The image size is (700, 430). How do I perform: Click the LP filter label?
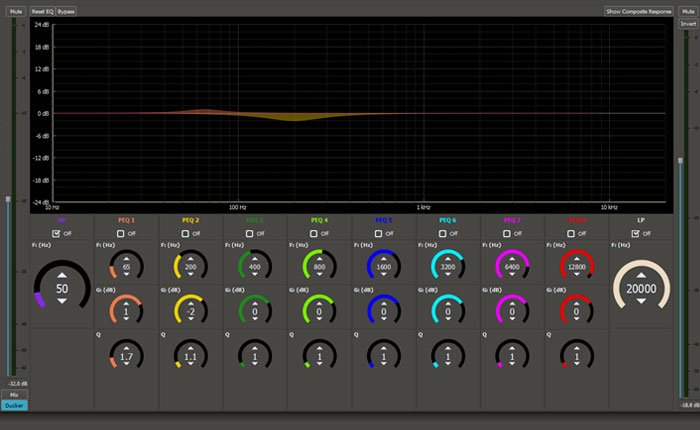[x=641, y=220]
